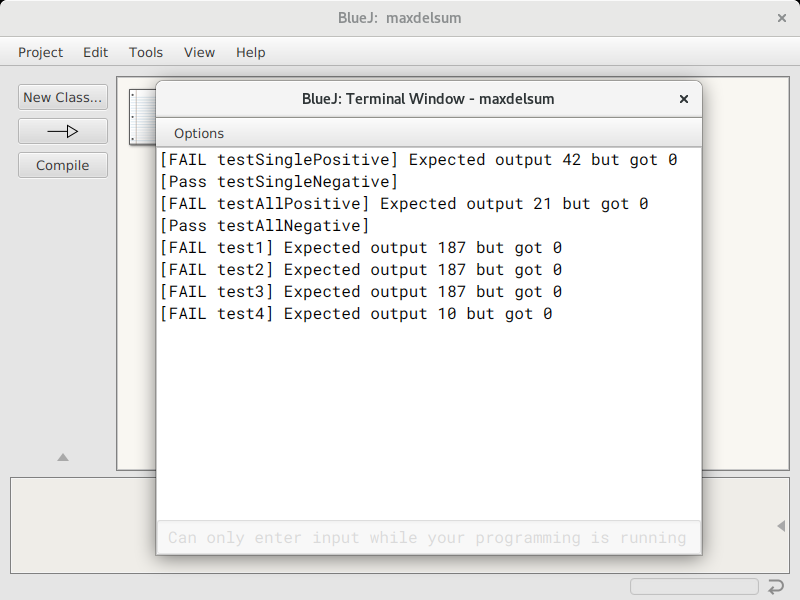
Task: Expand the test panel triangle arrow
Action: (63, 457)
